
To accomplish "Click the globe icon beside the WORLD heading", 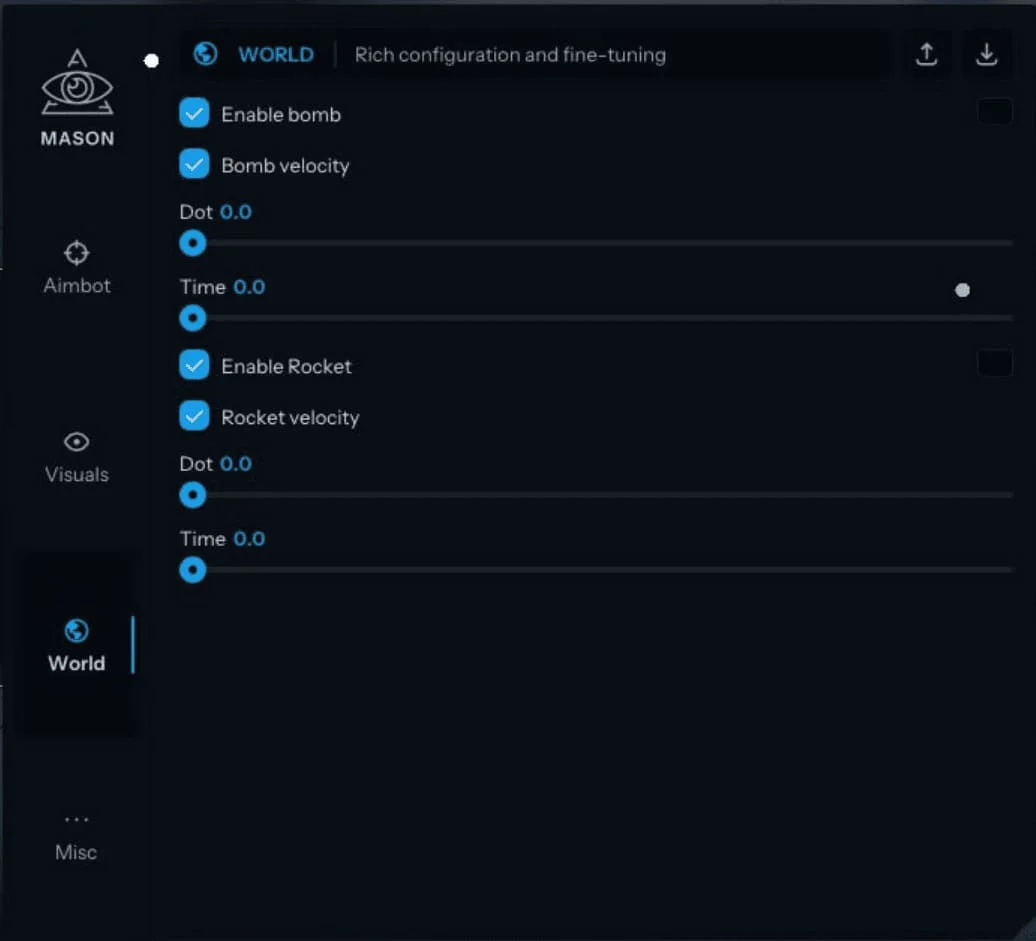I will (206, 54).
